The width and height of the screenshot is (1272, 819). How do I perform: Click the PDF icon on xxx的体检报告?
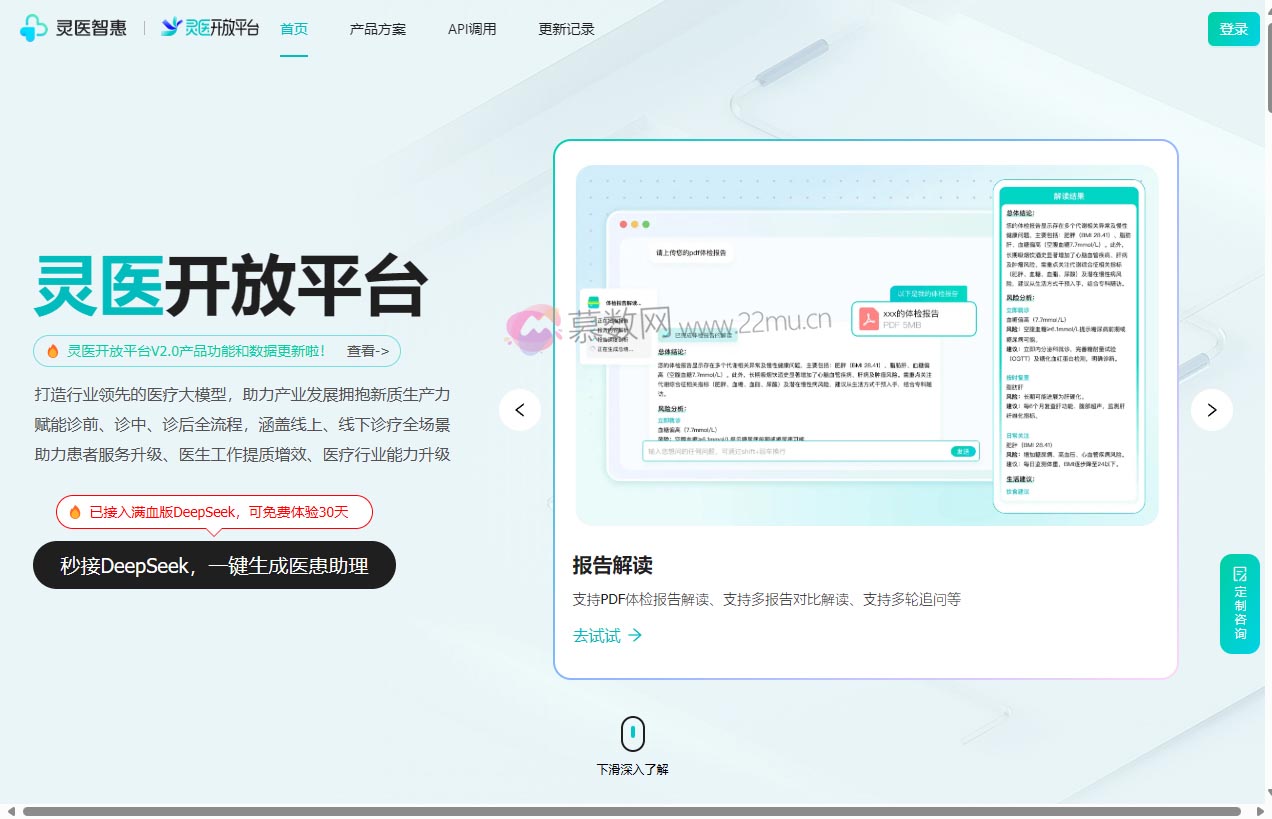pyautogui.click(x=868, y=320)
